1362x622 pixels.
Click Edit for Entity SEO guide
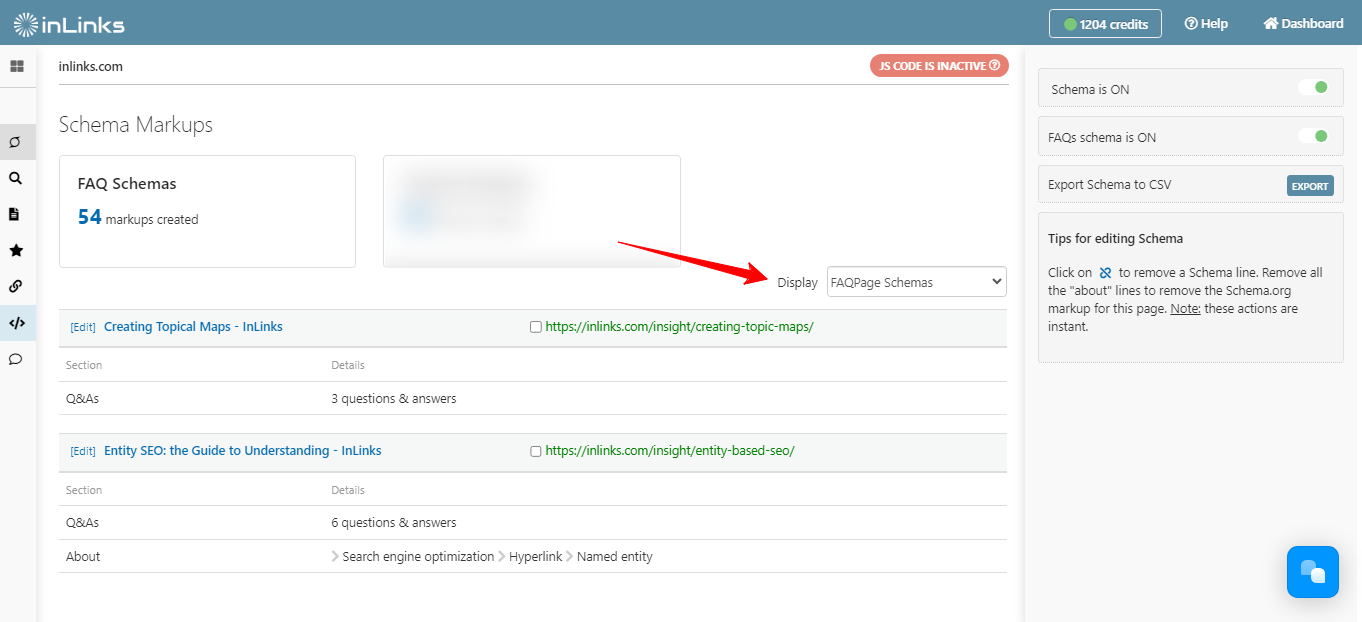point(83,452)
